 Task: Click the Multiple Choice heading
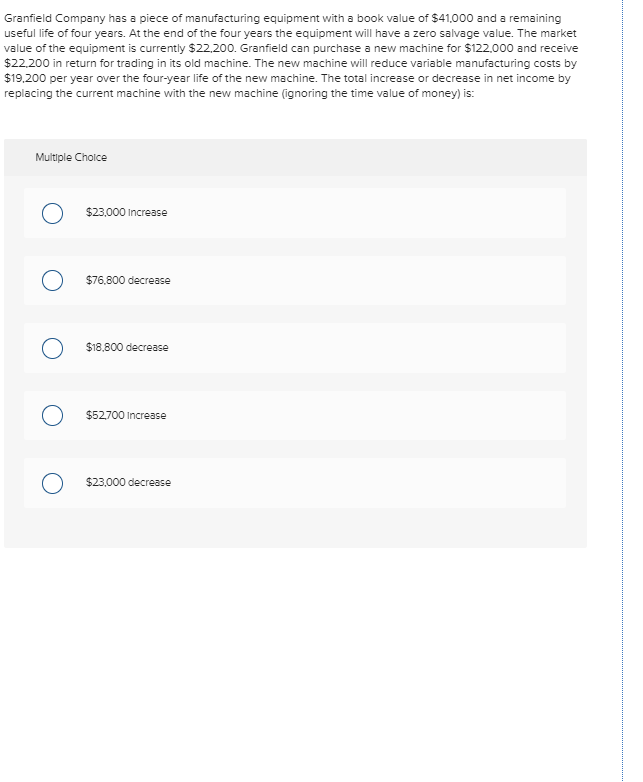click(71, 157)
